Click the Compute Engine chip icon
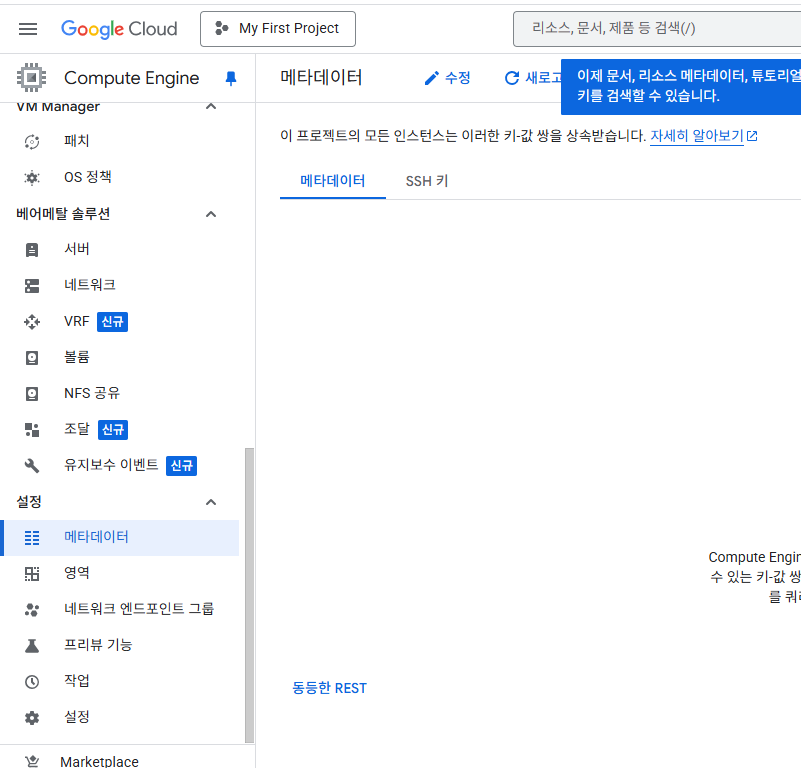 tap(32, 78)
